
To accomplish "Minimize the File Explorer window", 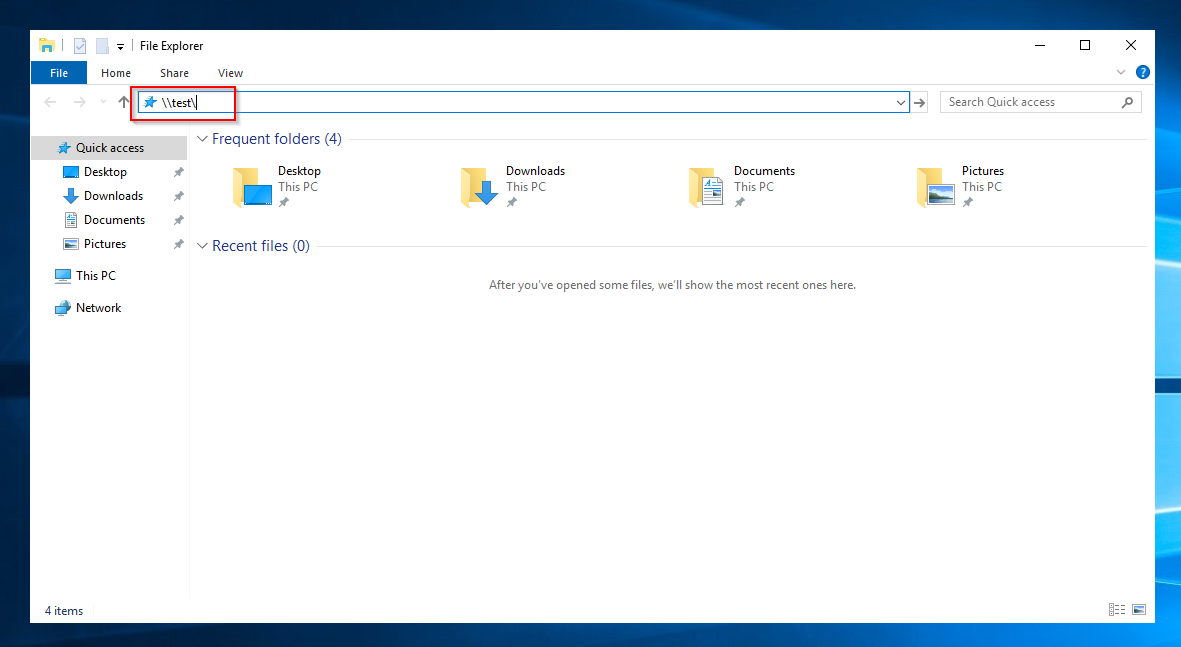I will tap(1039, 45).
